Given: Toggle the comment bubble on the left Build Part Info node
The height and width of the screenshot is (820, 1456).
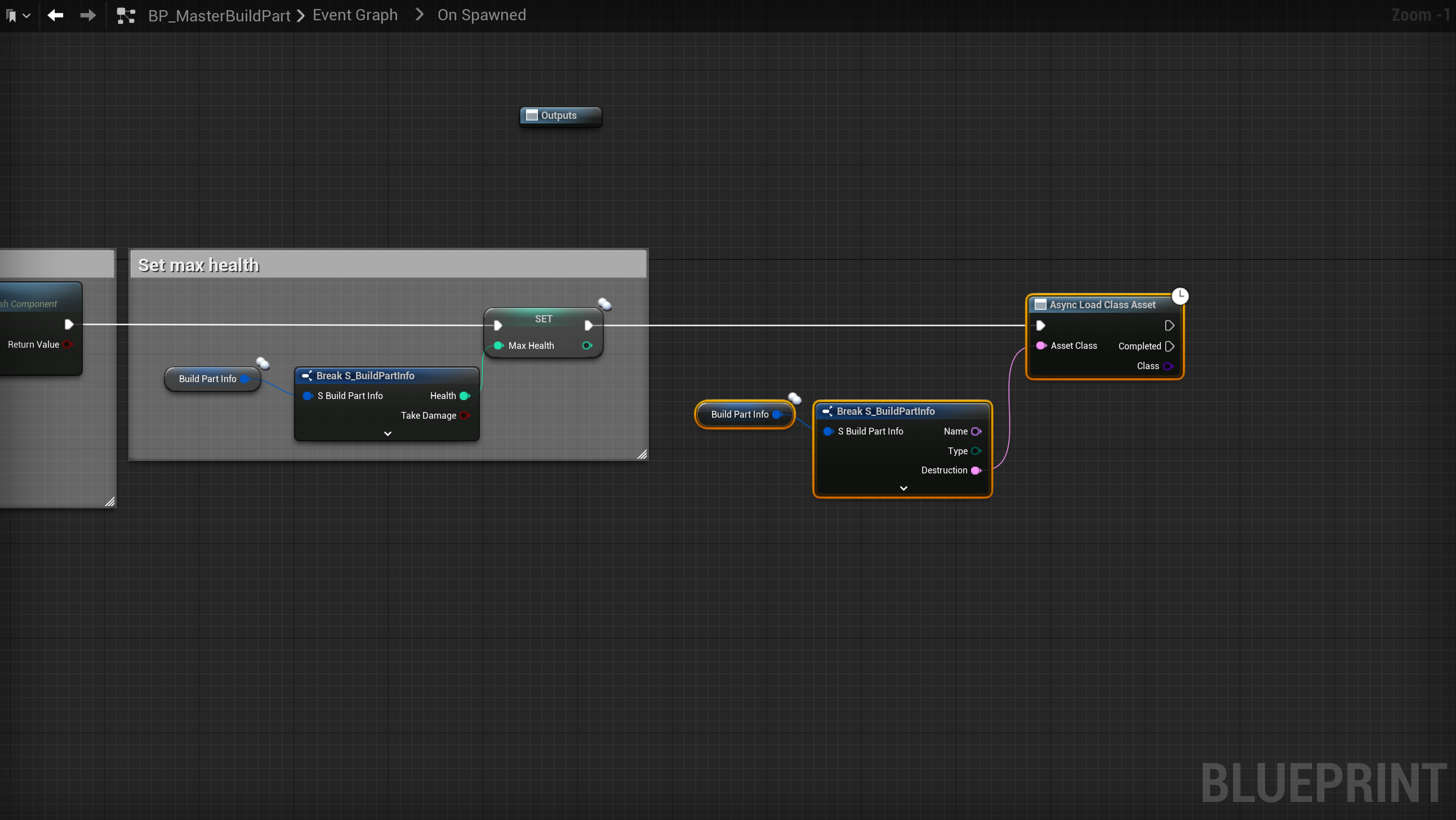Looking at the screenshot, I should 263,363.
